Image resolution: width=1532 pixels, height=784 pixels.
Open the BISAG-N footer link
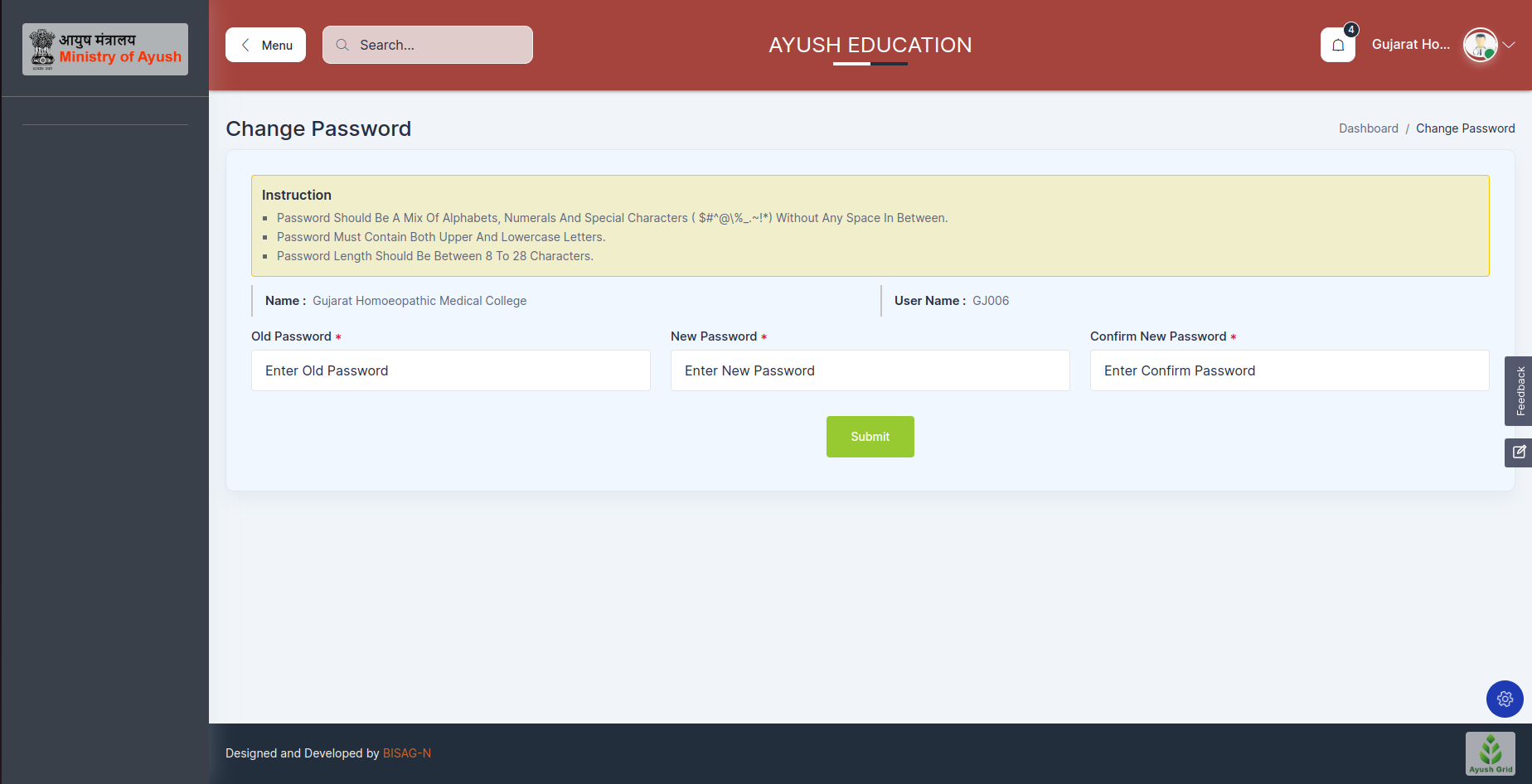406,753
